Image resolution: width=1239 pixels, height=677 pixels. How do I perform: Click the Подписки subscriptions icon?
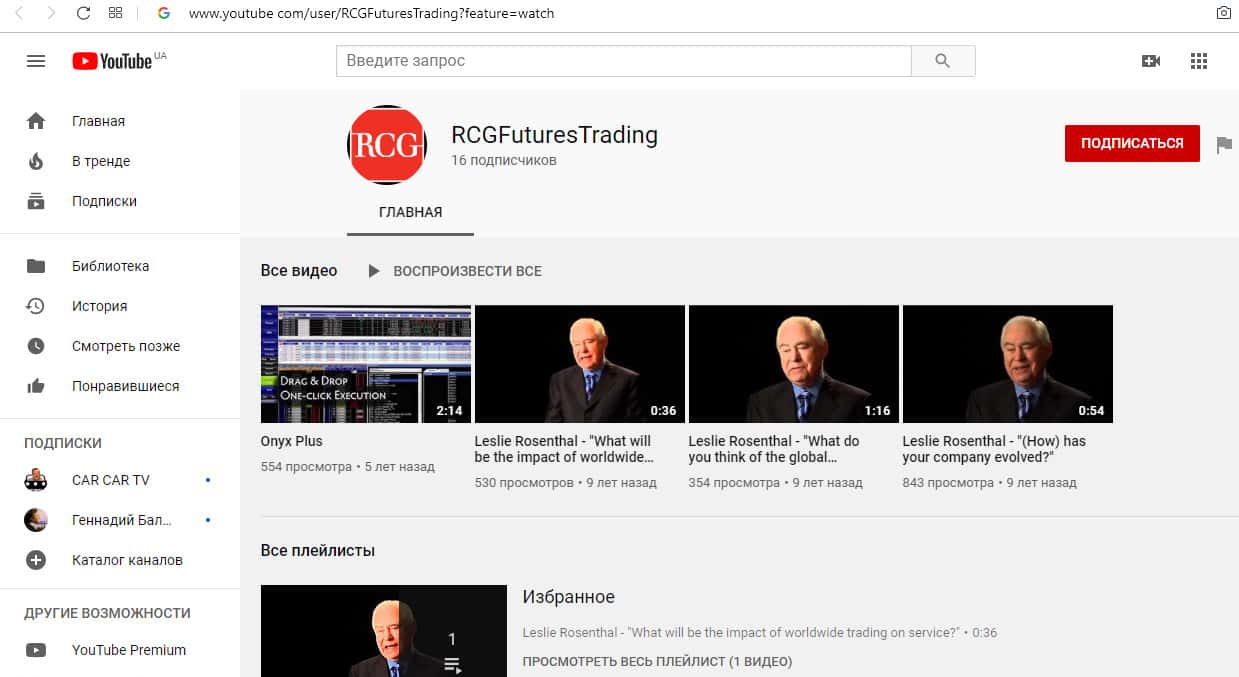pos(36,201)
